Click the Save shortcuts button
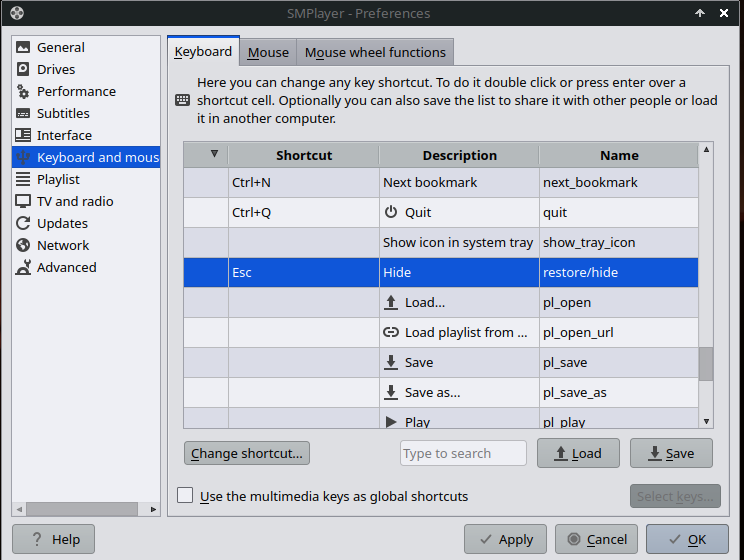This screenshot has width=744, height=560. 671,453
